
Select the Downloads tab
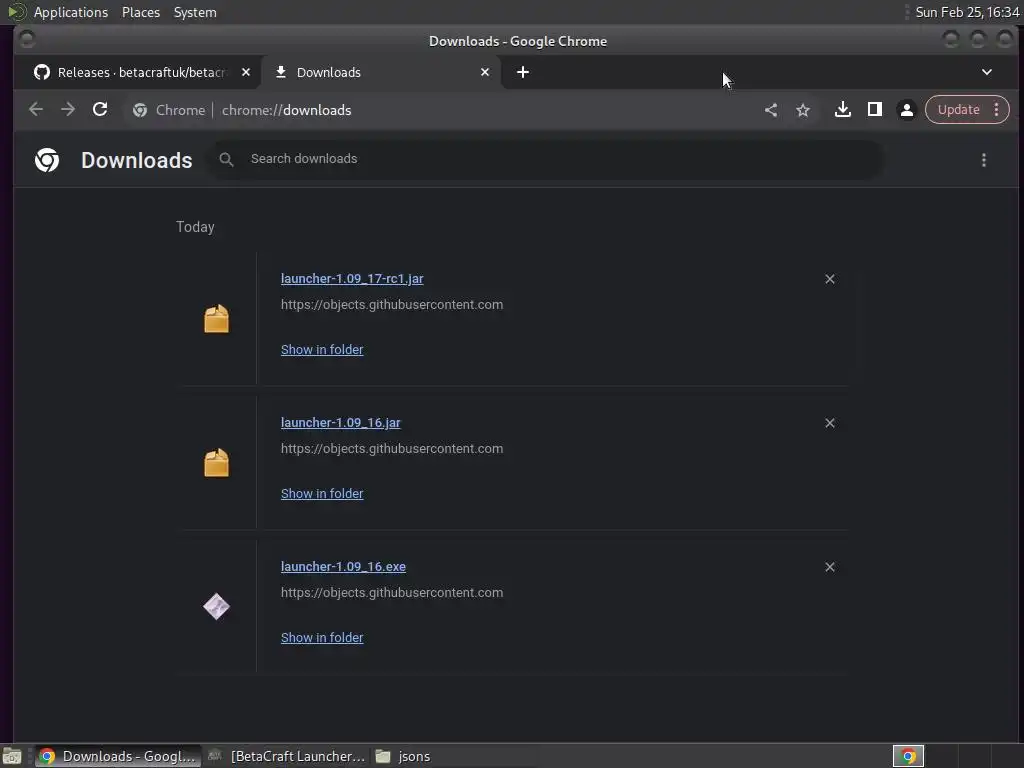pyautogui.click(x=381, y=72)
